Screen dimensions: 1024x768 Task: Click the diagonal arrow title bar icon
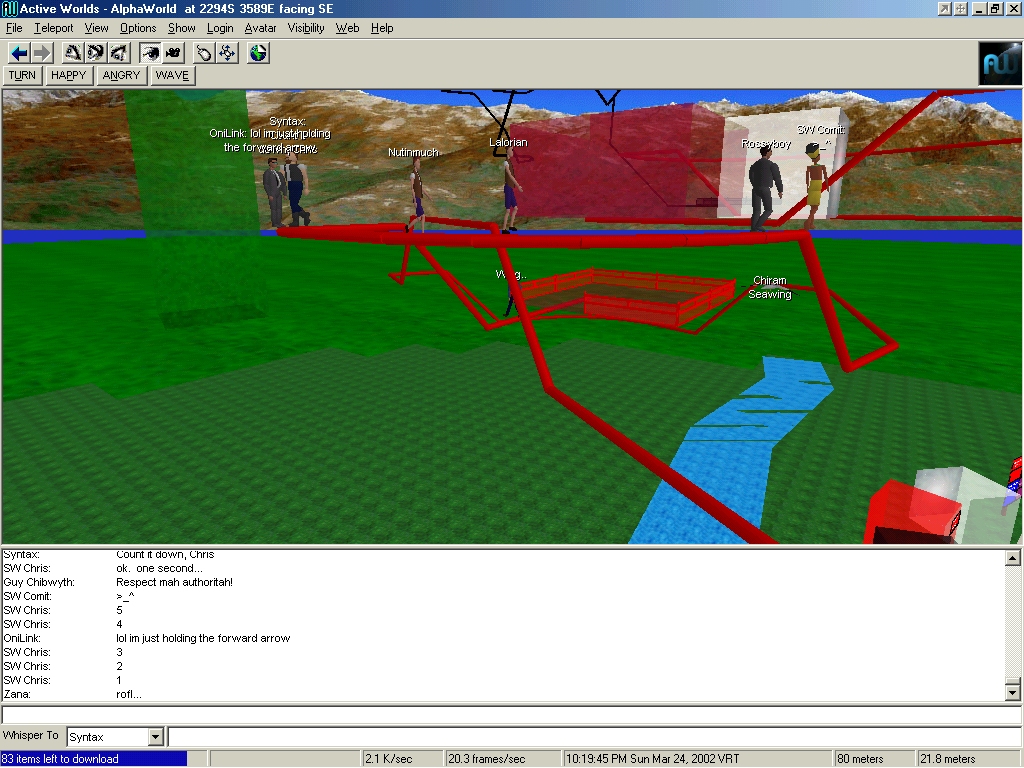(x=944, y=9)
